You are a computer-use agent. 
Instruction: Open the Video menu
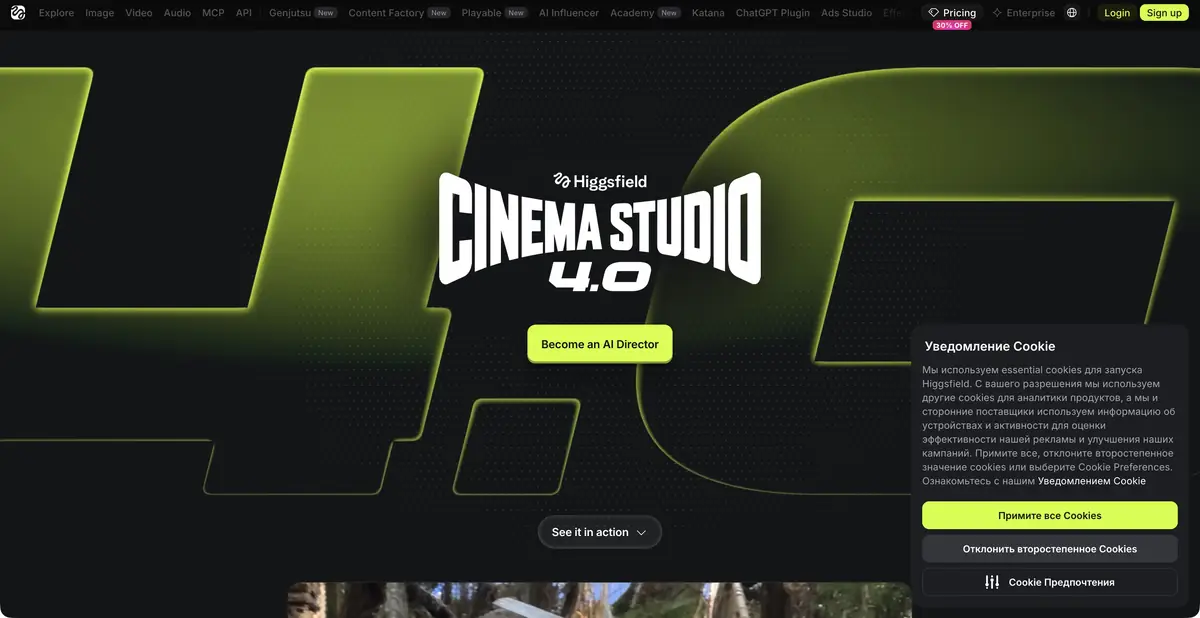point(139,13)
